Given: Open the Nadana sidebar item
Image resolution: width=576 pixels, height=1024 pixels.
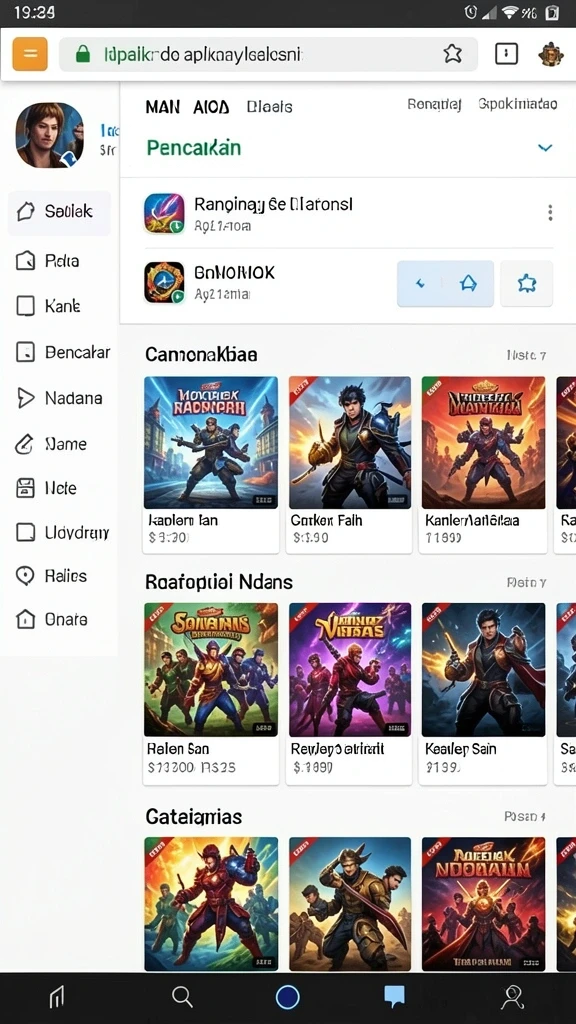Looking at the screenshot, I should coord(59,398).
